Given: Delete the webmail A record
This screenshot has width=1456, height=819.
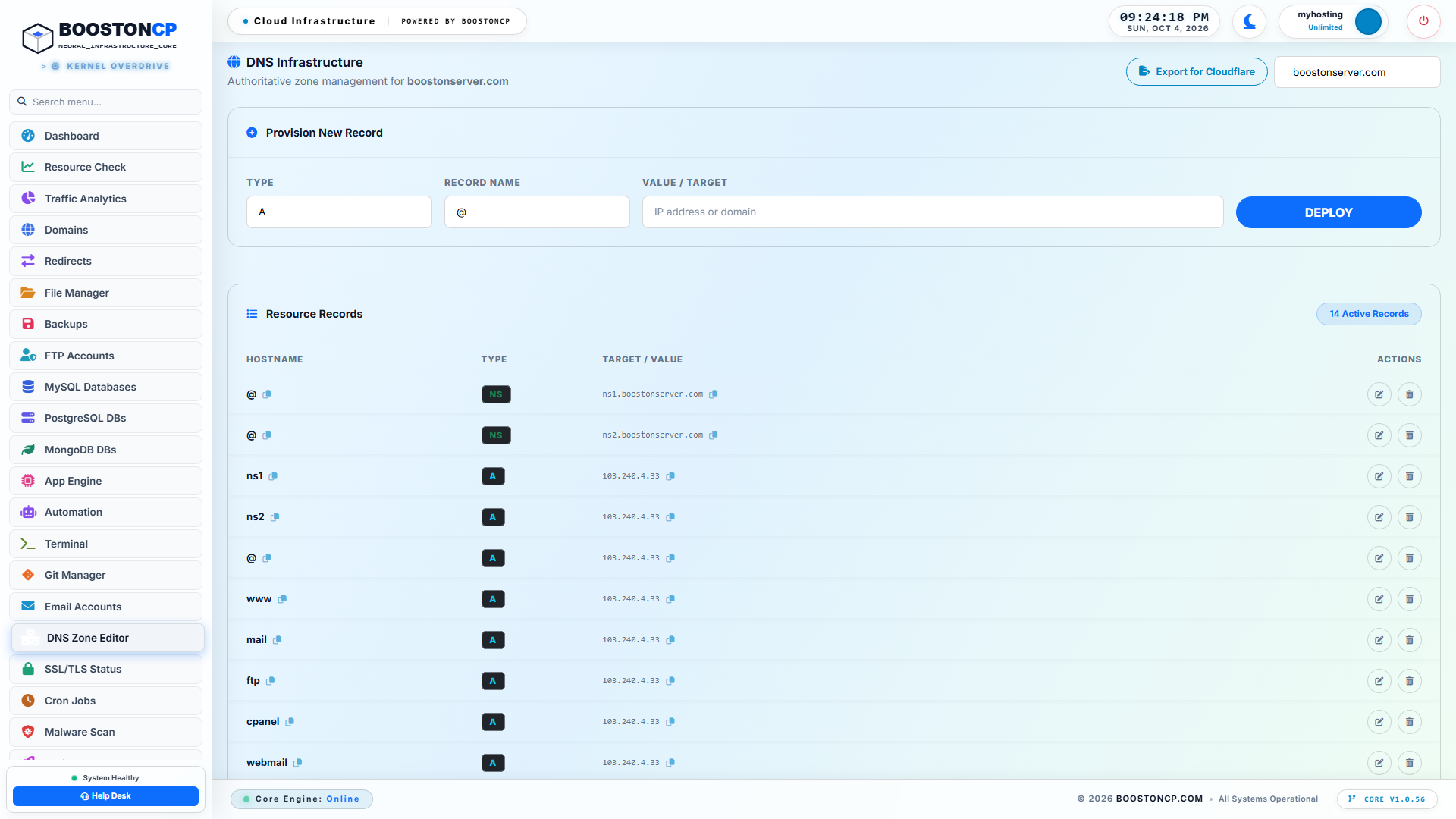Looking at the screenshot, I should [x=1409, y=763].
